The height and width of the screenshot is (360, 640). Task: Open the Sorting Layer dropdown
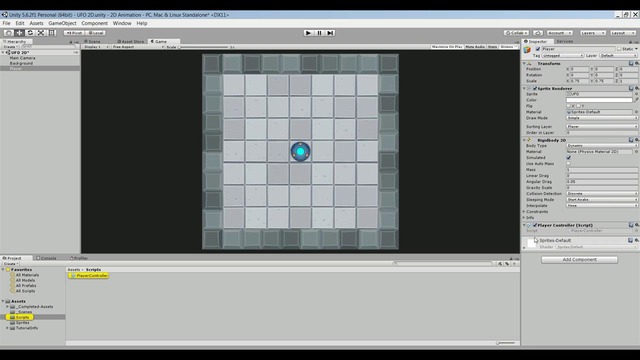pyautogui.click(x=602, y=127)
